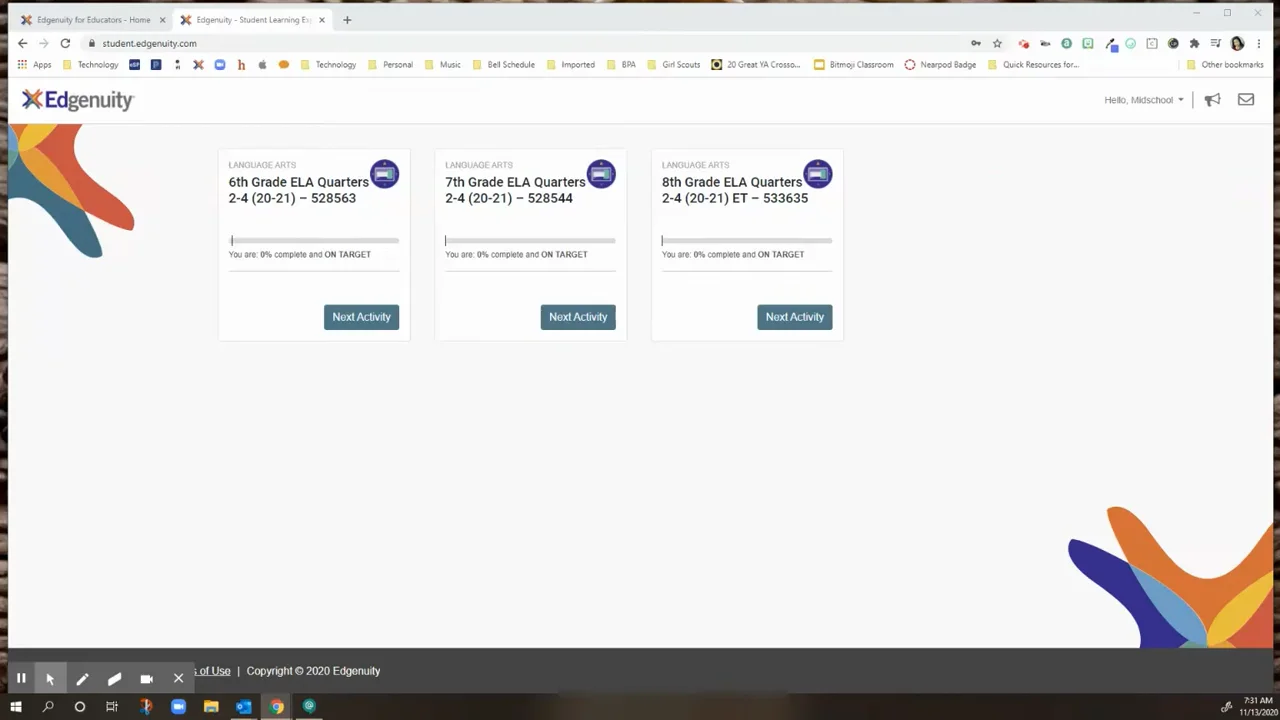Click the 8th Grade ELA progress bar

click(x=747, y=240)
